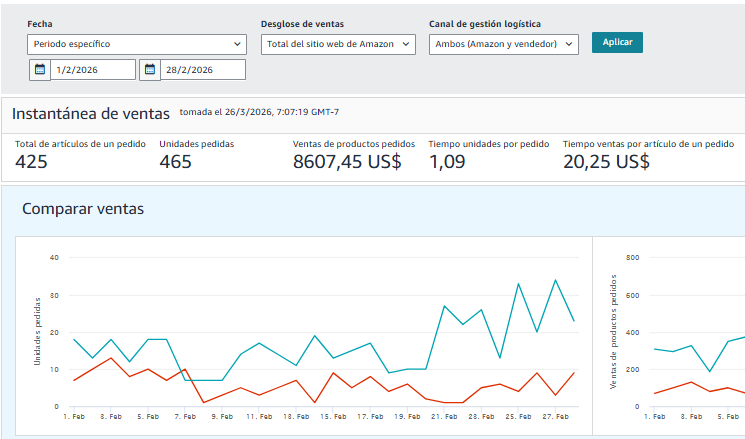Focus the end date field 28/2/2026

pyautogui.click(x=202, y=70)
